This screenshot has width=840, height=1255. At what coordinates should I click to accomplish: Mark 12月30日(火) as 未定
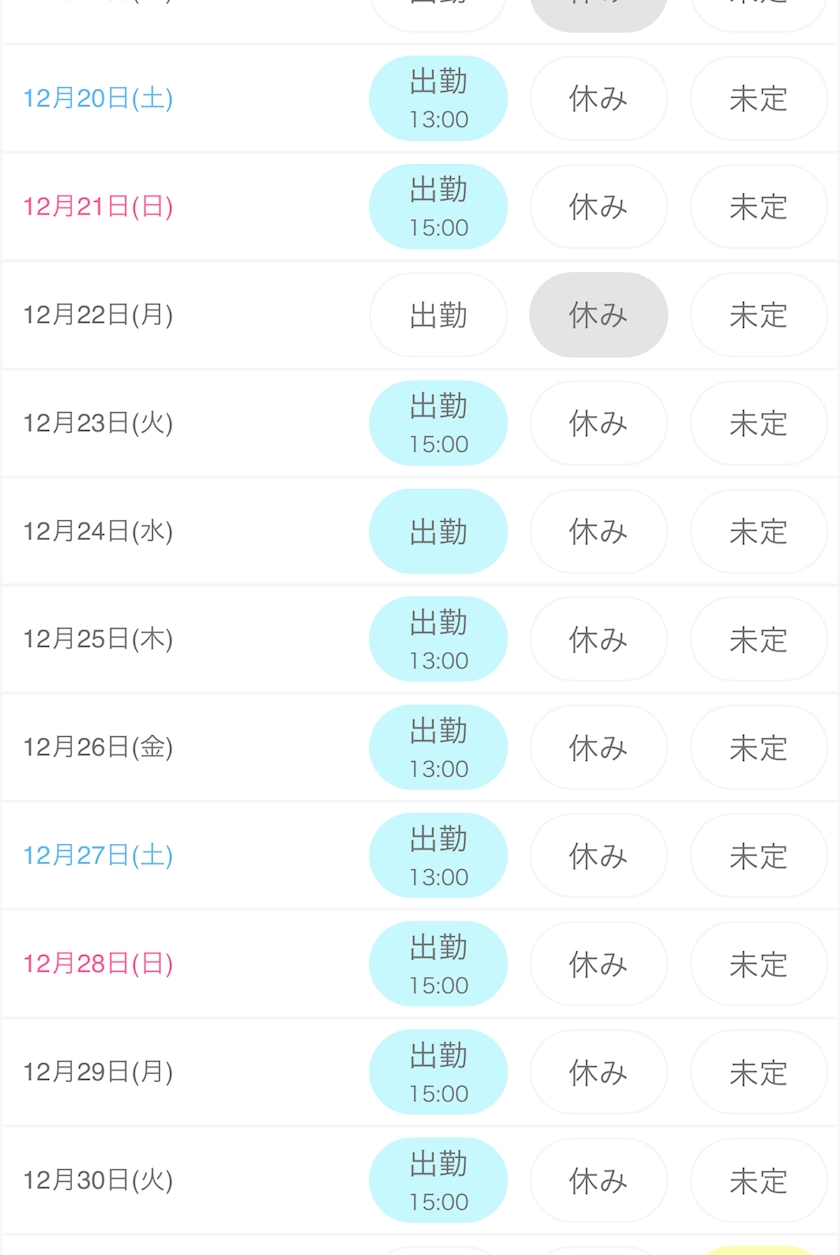click(x=758, y=1180)
